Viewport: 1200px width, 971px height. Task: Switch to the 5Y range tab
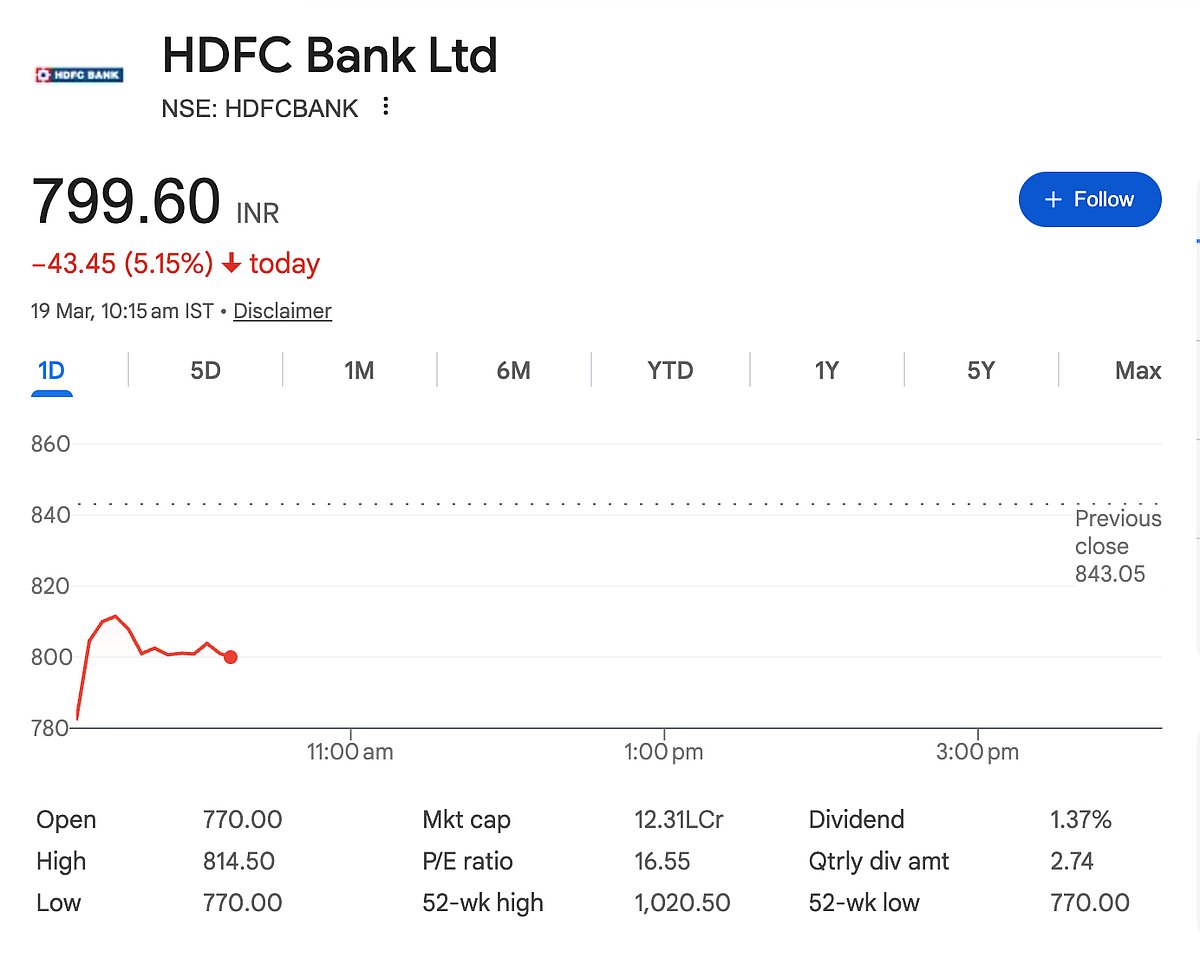click(981, 371)
